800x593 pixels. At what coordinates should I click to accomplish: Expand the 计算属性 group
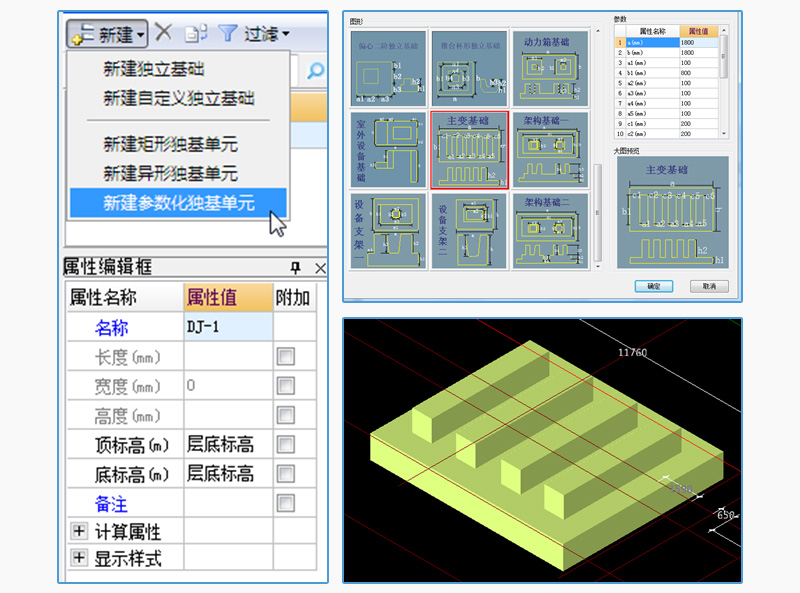79,531
